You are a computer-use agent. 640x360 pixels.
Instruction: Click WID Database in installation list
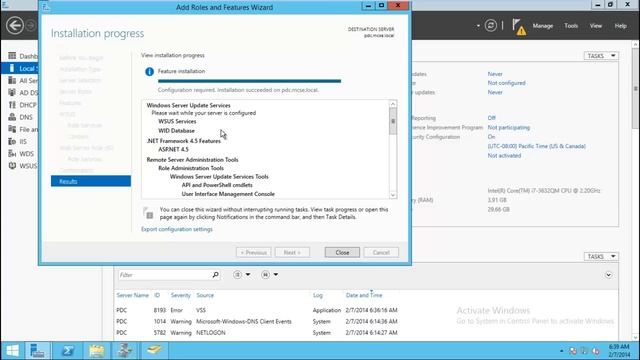(x=176, y=131)
